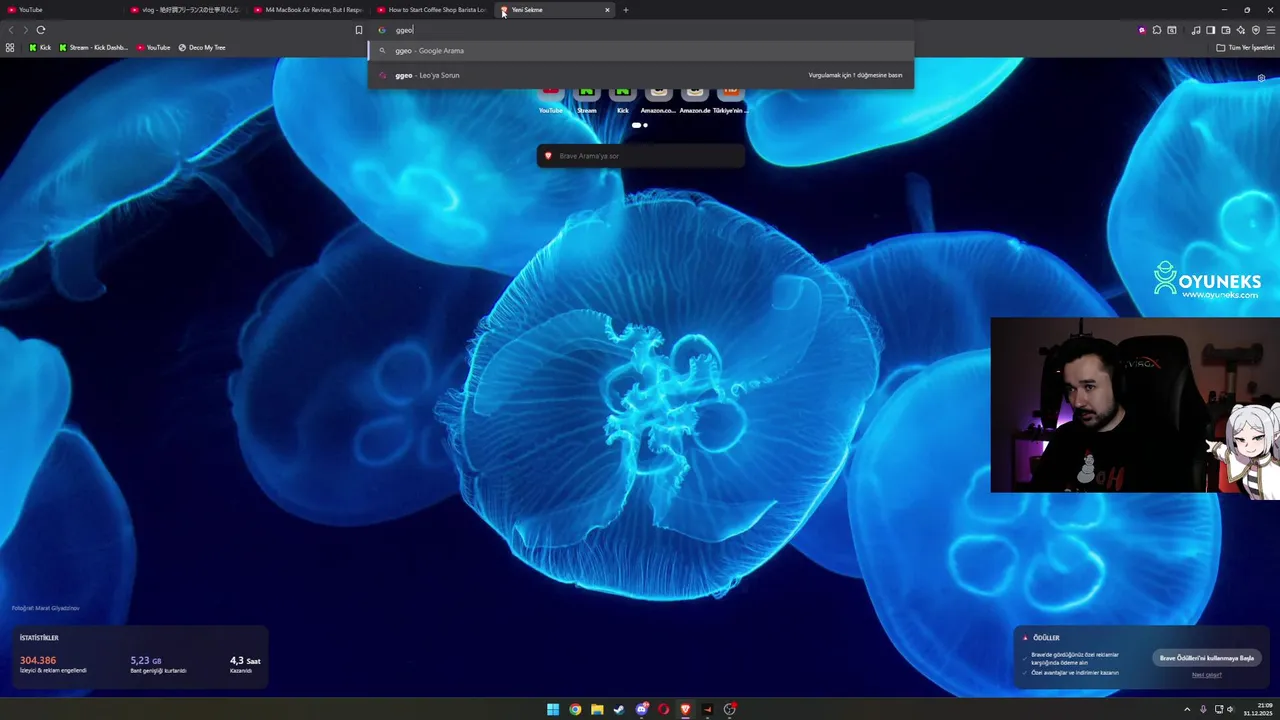
Task: Go forward using the forward arrow
Action: pos(26,30)
